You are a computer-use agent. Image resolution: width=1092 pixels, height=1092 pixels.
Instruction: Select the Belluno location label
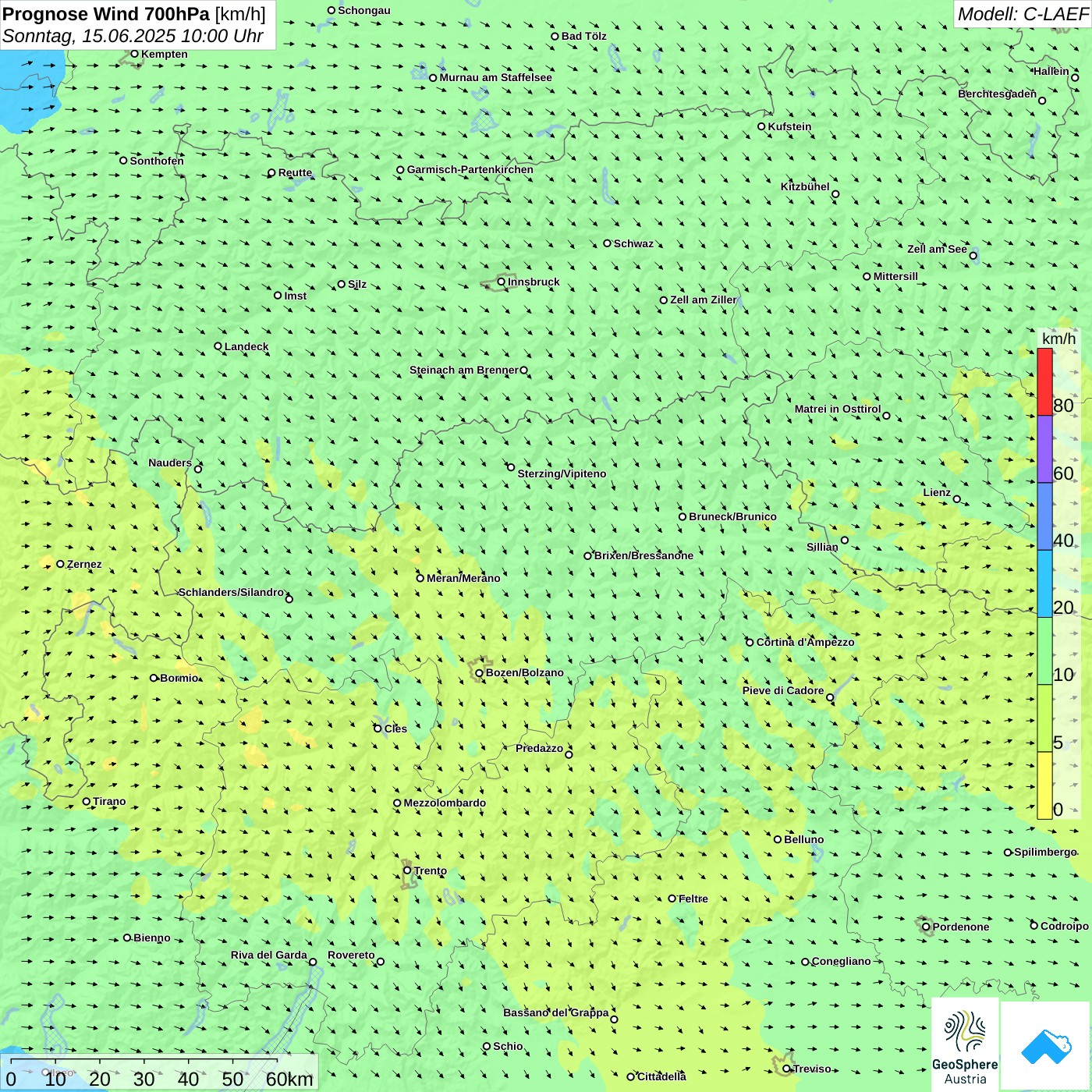(x=803, y=839)
